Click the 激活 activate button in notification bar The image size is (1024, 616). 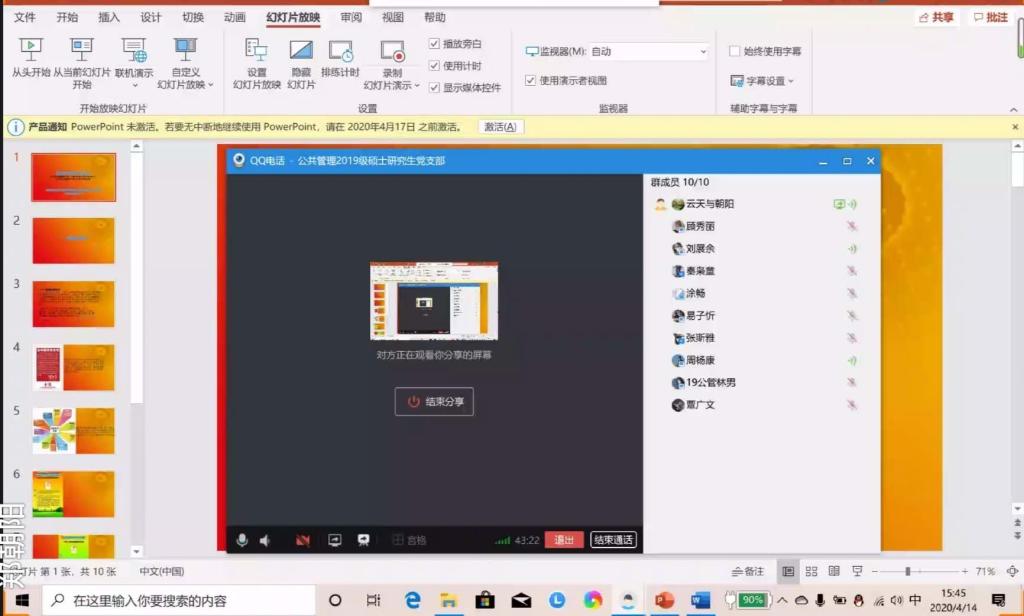pos(500,127)
